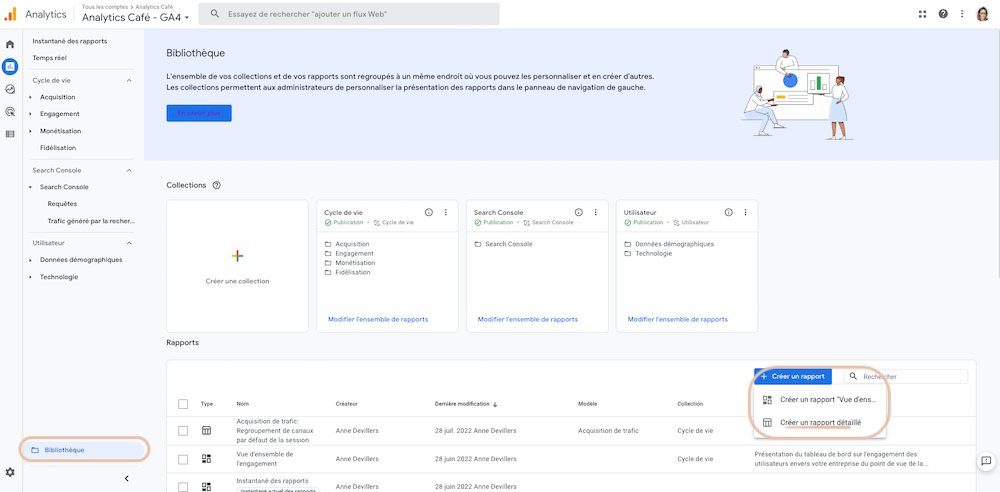Click Modifier l'ensemble de rapports for Cycle de vie
Viewport: 1000px width, 492px height.
[x=378, y=319]
